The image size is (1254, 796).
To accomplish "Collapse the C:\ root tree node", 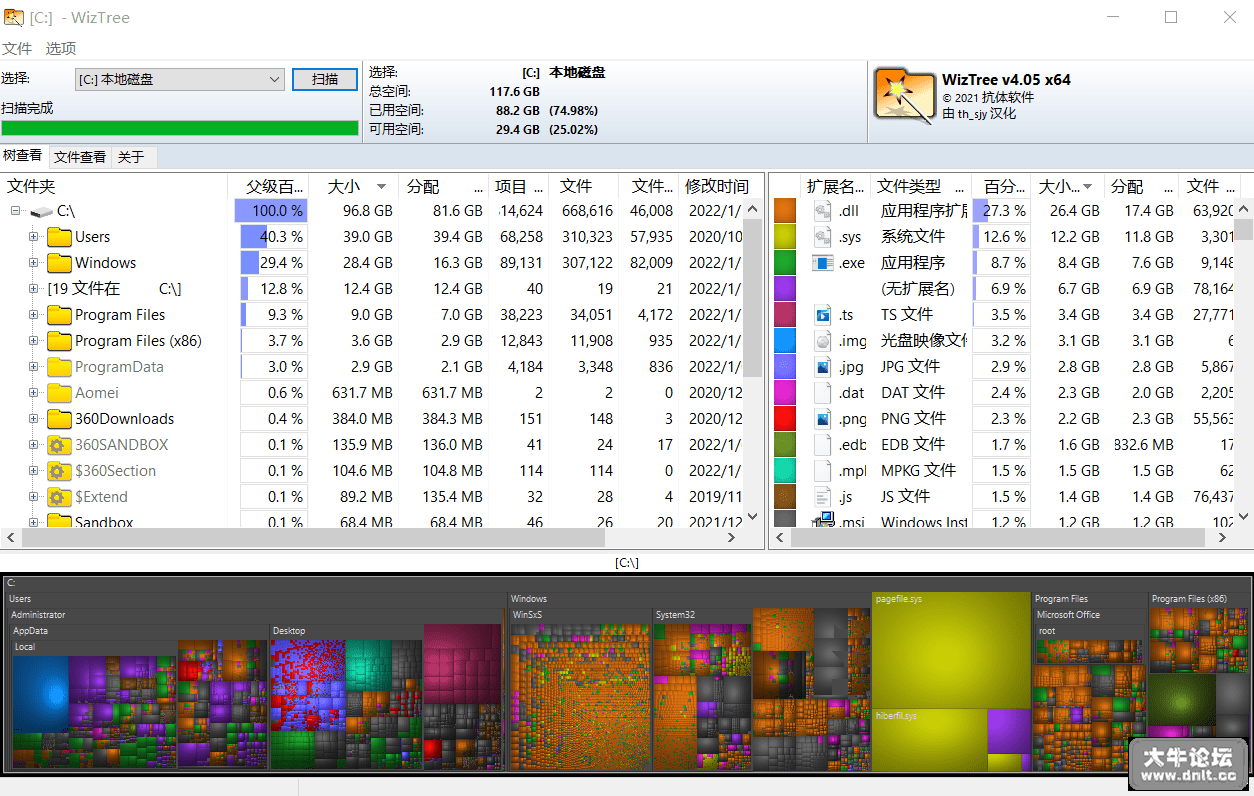I will [16, 211].
